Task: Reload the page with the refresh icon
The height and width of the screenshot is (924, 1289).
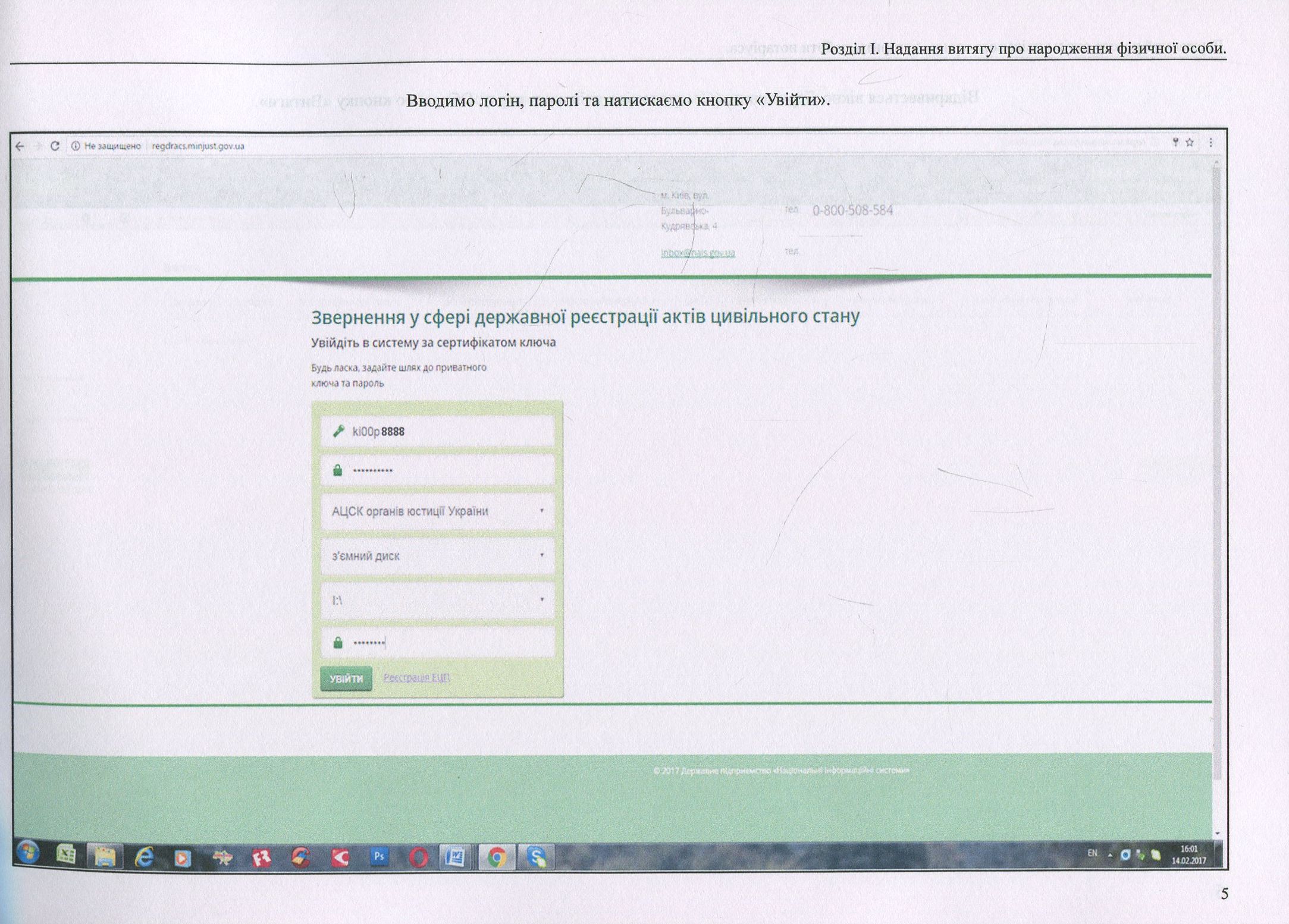Action: tap(55, 146)
